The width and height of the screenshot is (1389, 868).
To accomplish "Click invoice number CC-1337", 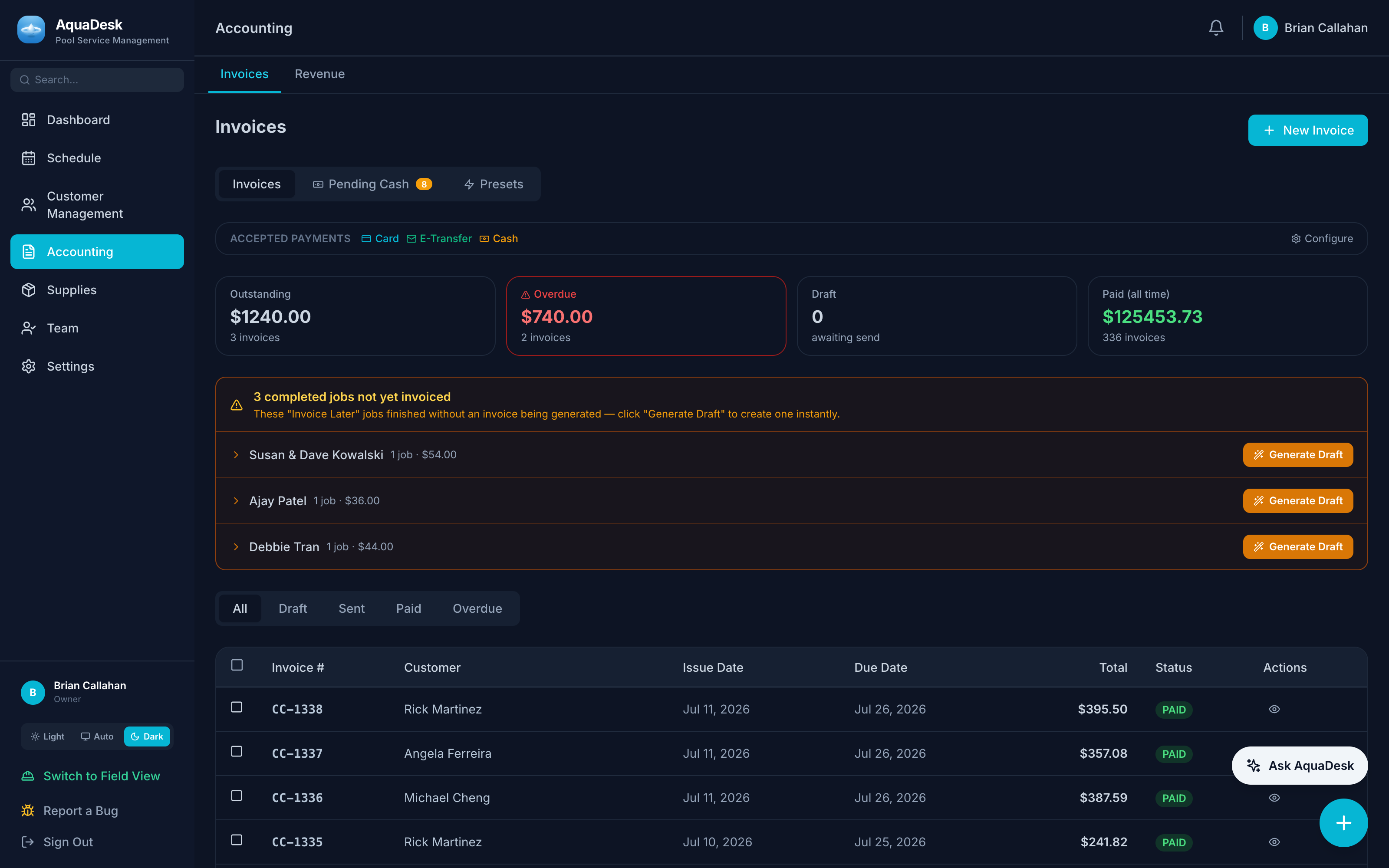I will point(297,753).
